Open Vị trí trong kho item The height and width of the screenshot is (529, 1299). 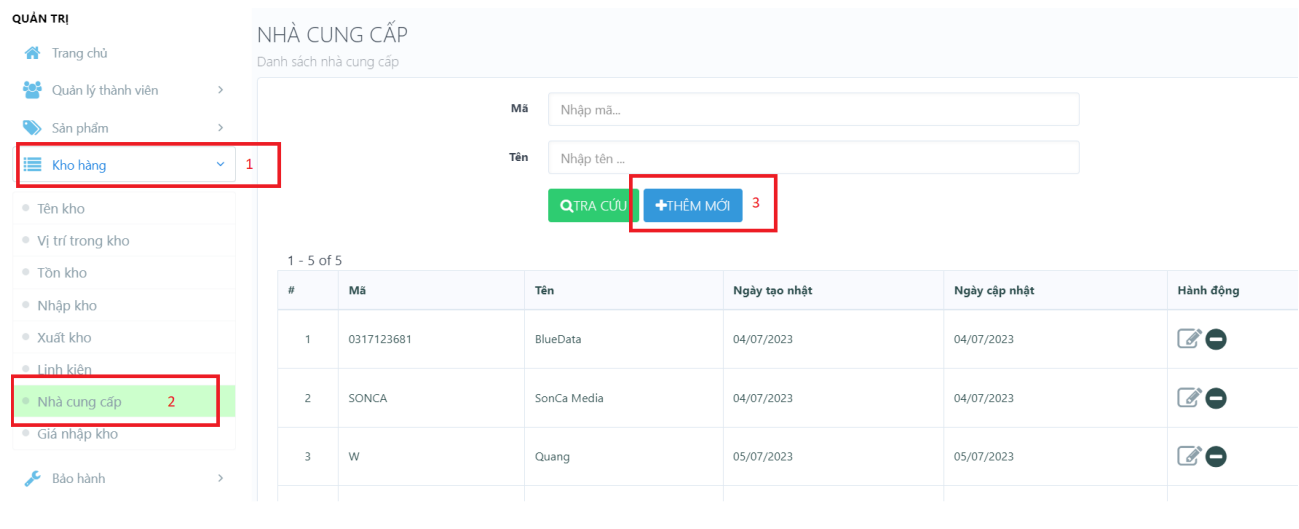tap(83, 241)
